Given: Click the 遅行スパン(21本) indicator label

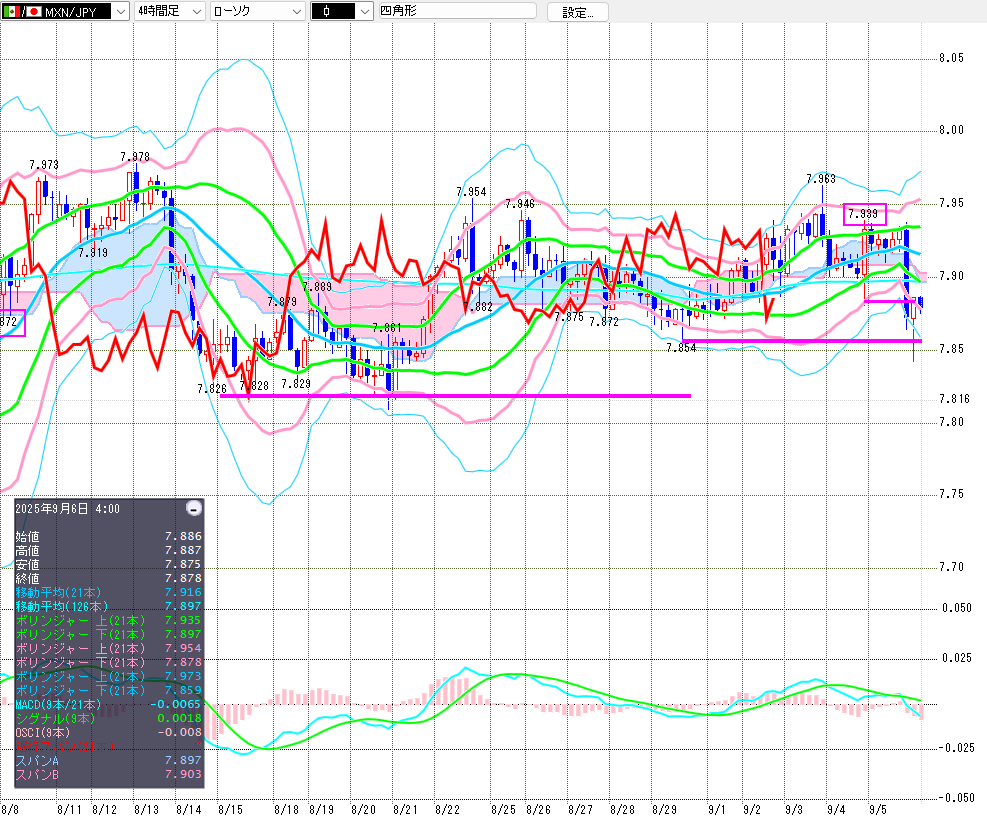Looking at the screenshot, I should pos(65,746).
